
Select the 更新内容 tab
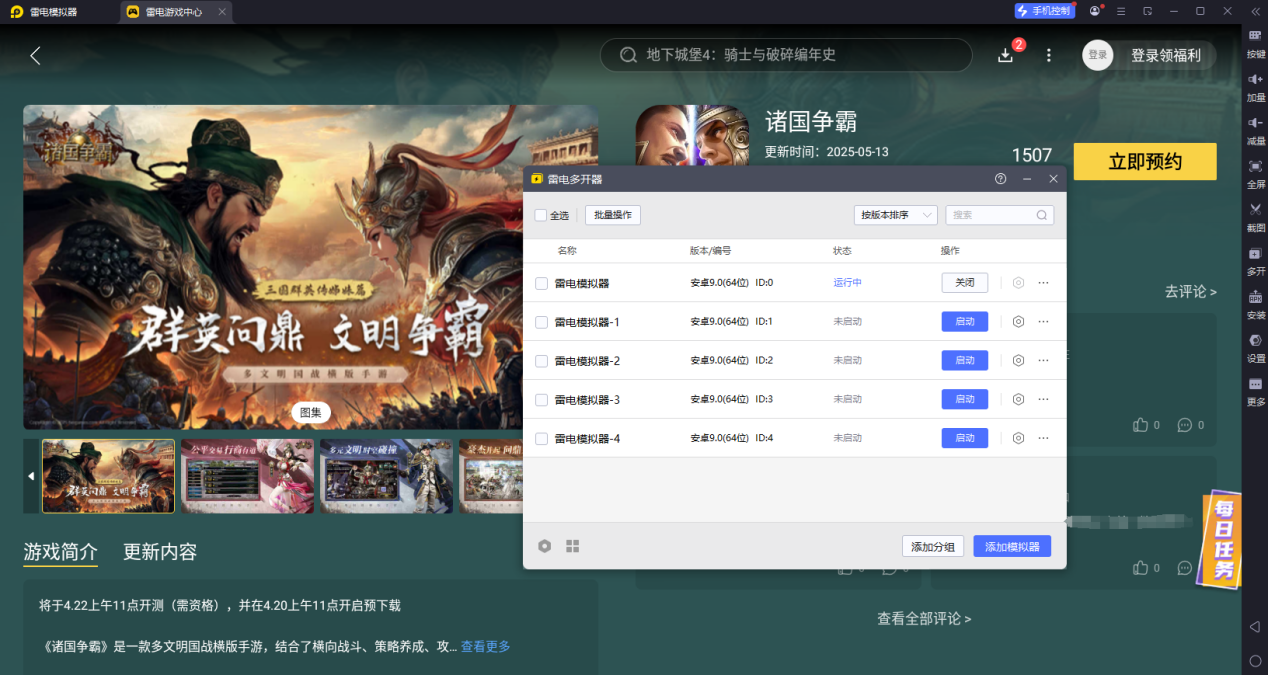tap(160, 552)
